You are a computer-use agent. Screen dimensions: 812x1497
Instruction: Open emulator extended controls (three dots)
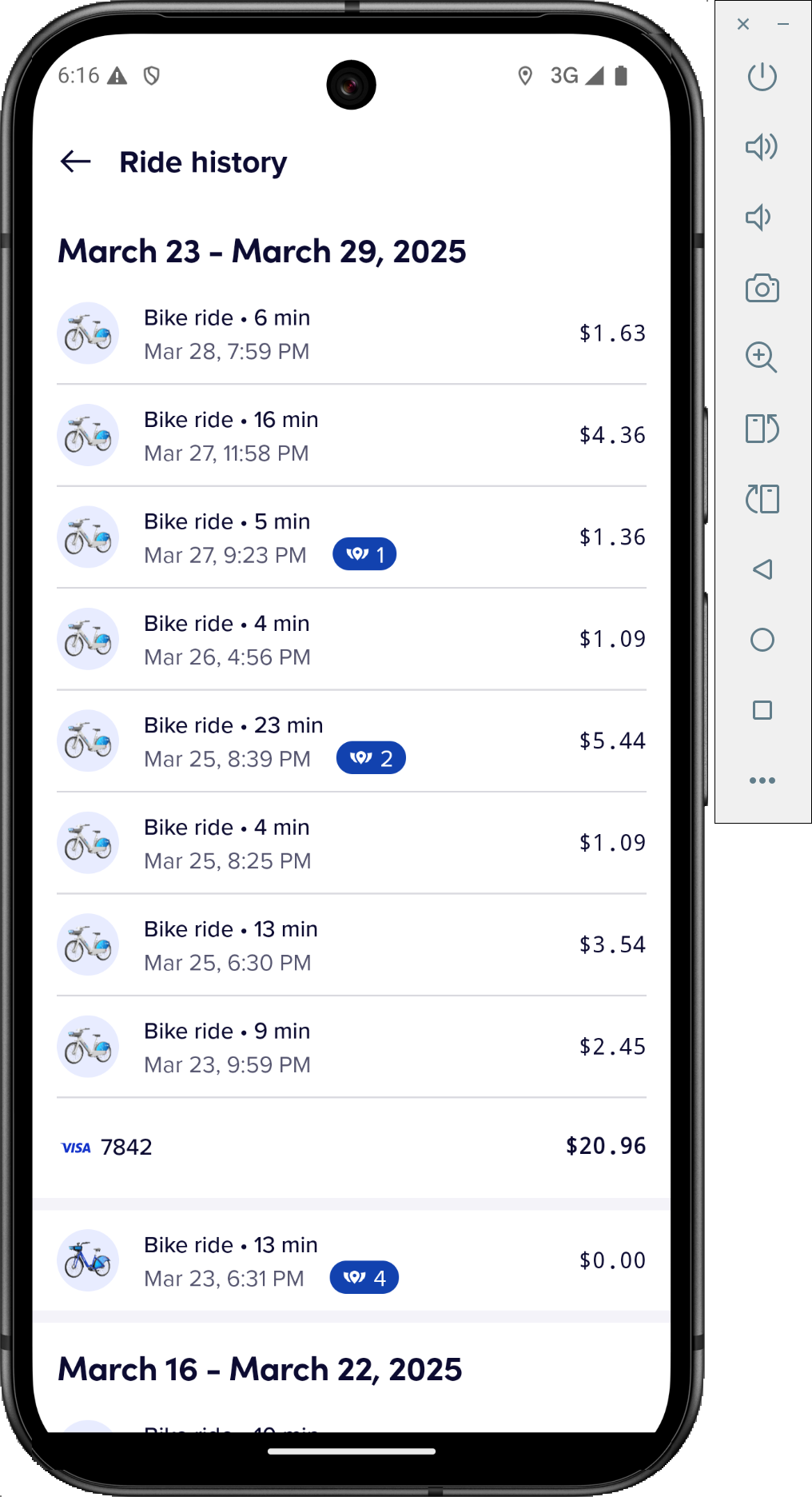point(762,780)
